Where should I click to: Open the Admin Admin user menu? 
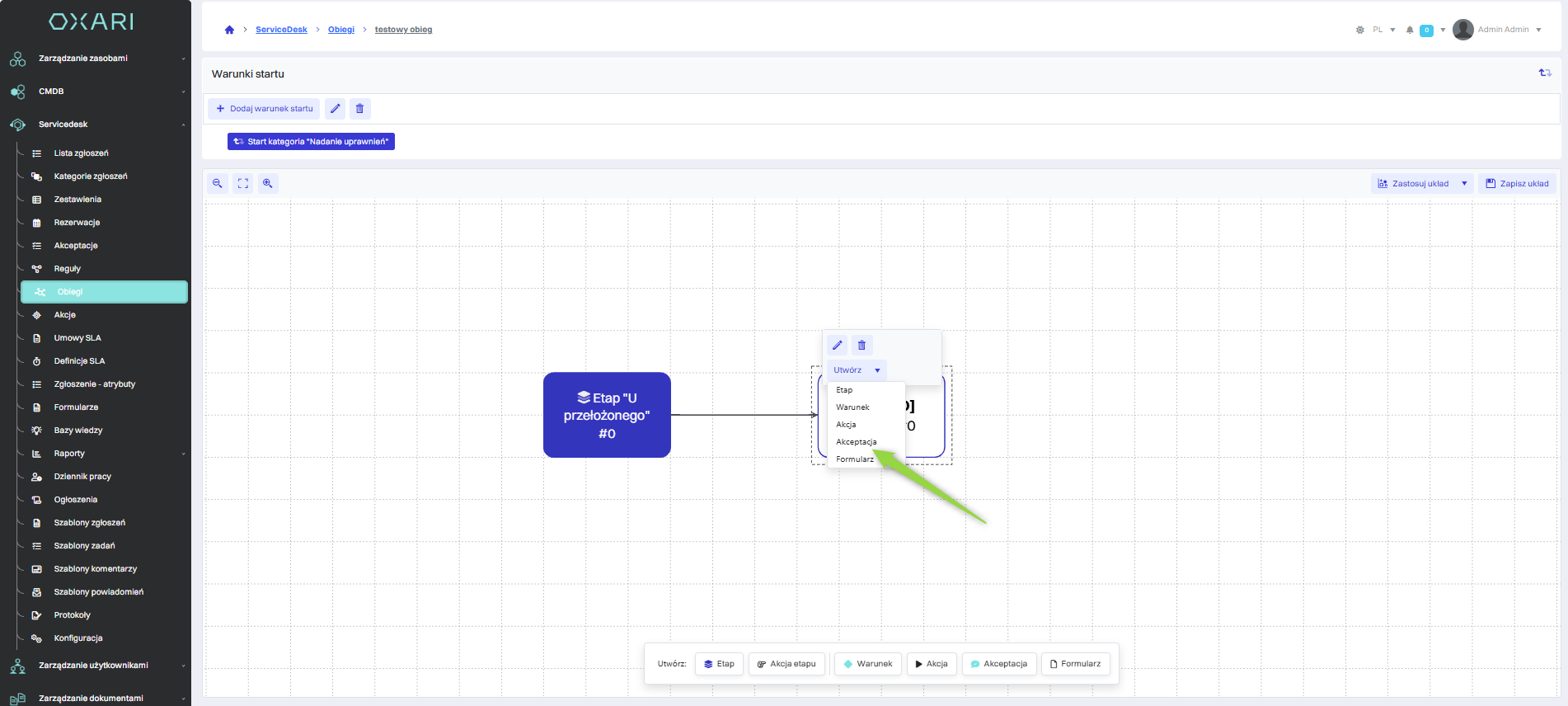[1499, 30]
